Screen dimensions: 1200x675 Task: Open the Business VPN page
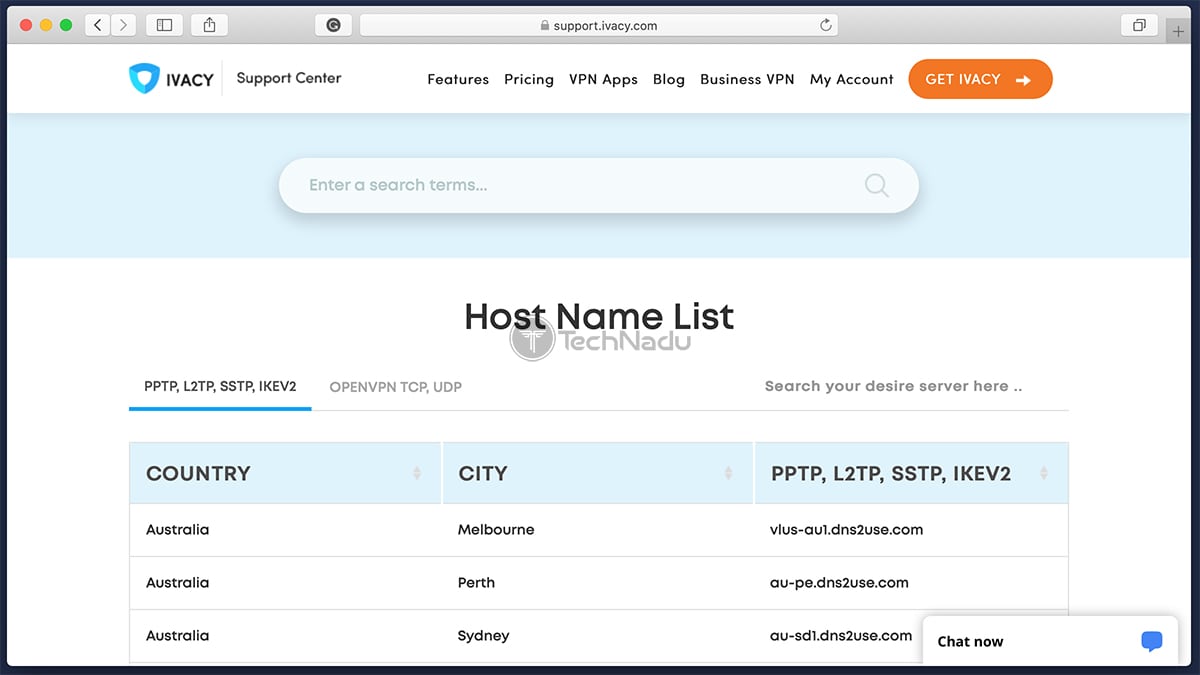pos(747,80)
